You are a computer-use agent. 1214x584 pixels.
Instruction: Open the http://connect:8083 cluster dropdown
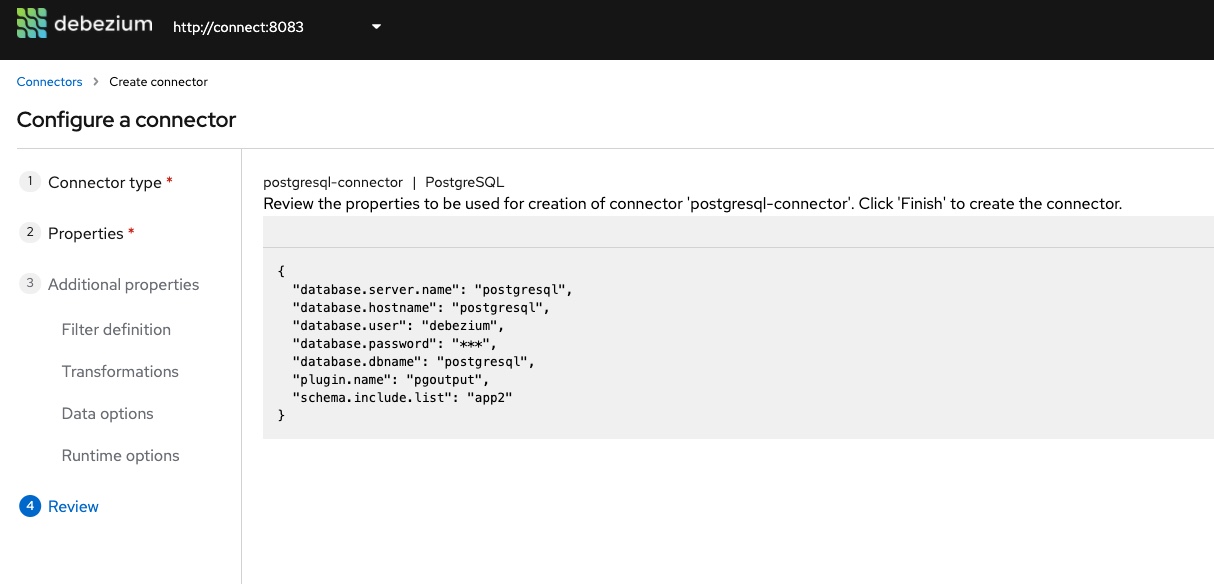tap(277, 27)
